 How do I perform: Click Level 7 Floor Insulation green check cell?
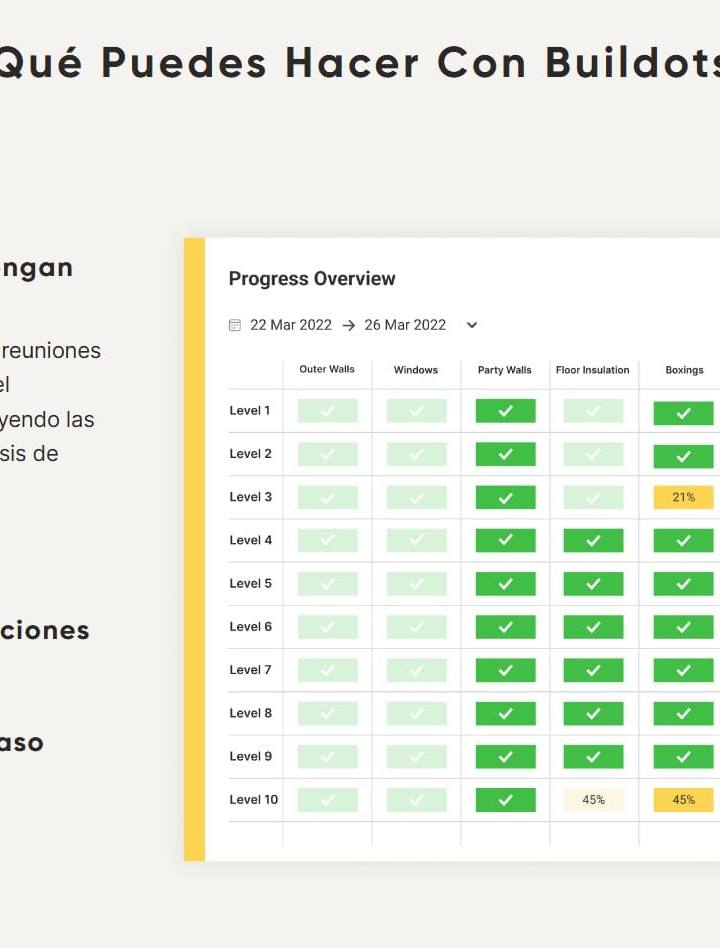click(593, 670)
